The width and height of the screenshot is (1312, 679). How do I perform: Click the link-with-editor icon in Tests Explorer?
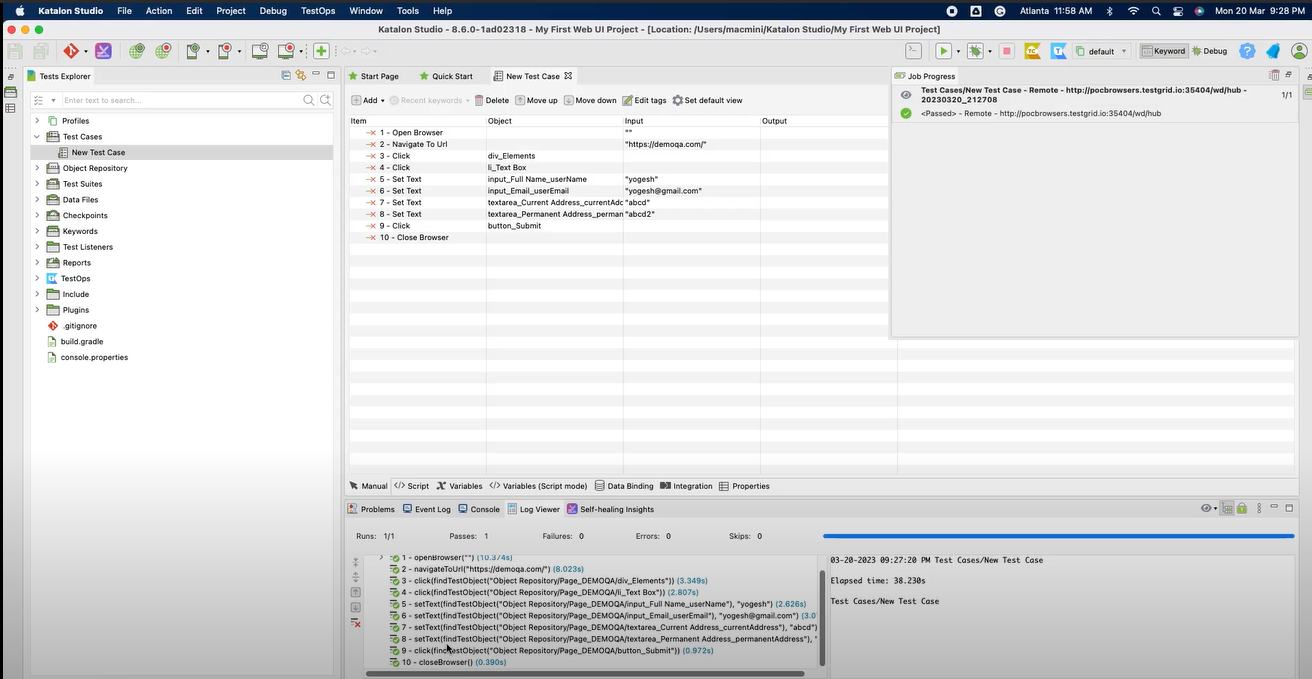300,75
